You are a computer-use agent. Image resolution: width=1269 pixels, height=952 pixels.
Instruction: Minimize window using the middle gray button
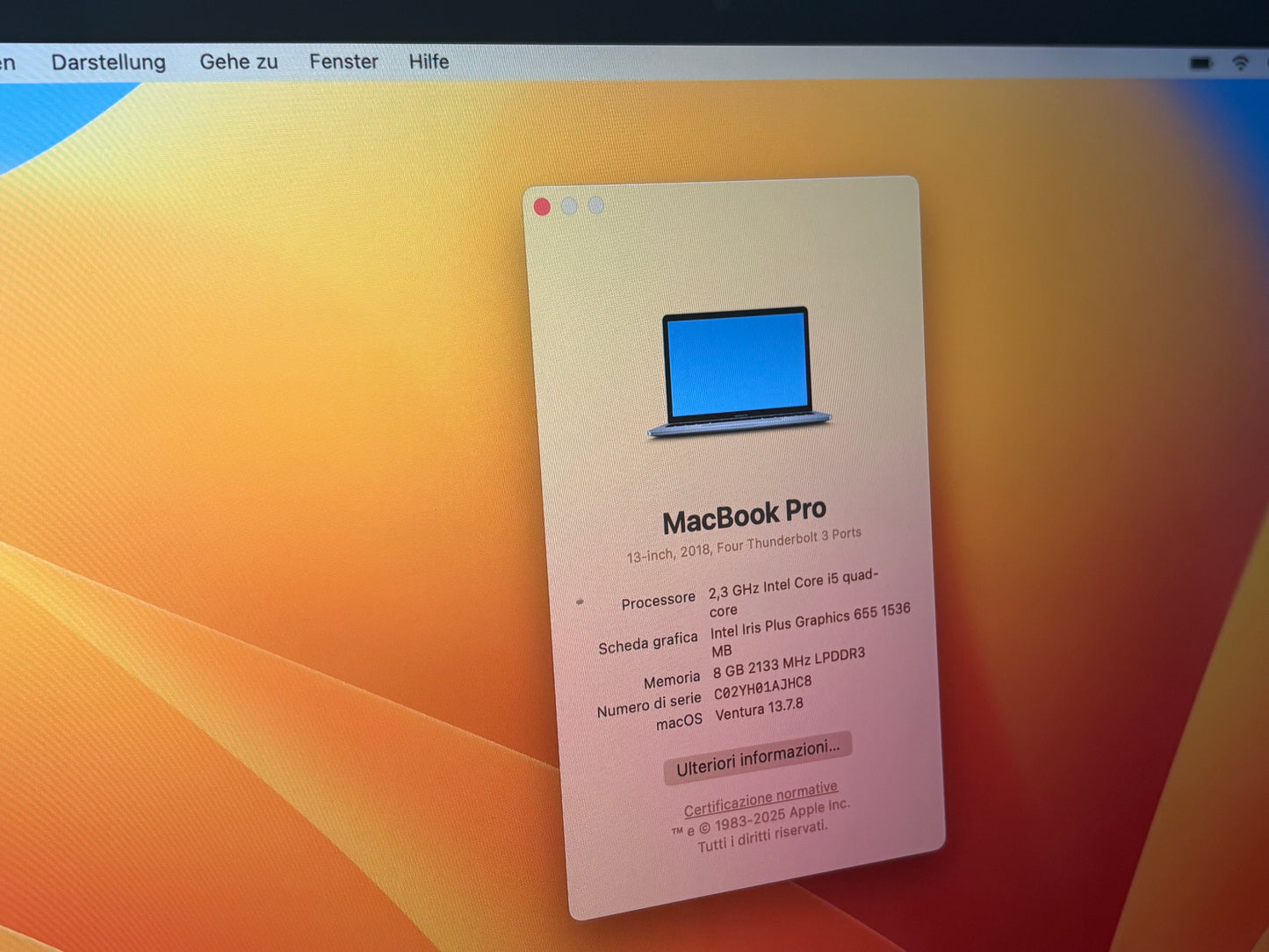[569, 206]
